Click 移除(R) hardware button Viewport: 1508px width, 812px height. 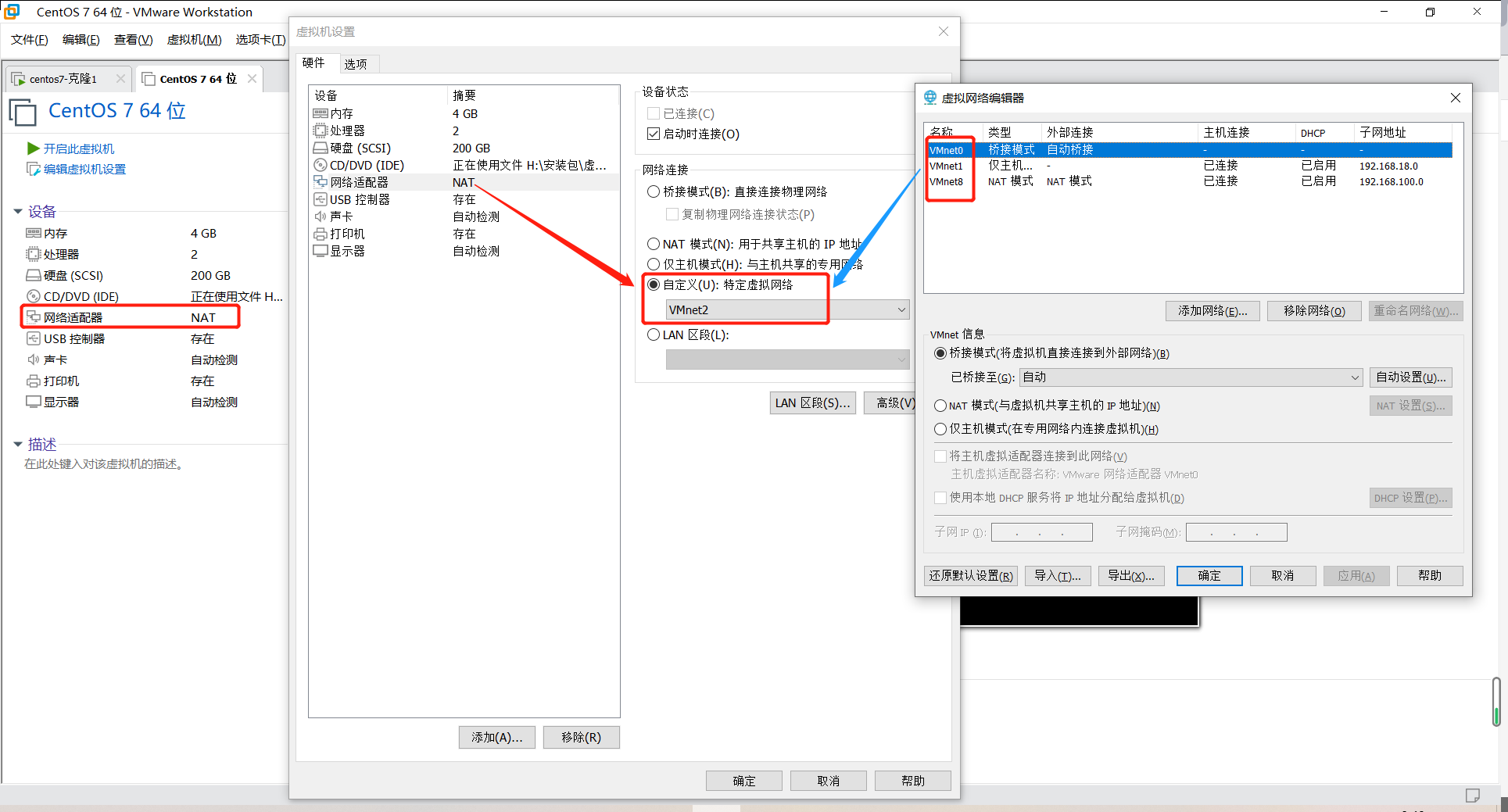[x=582, y=737]
